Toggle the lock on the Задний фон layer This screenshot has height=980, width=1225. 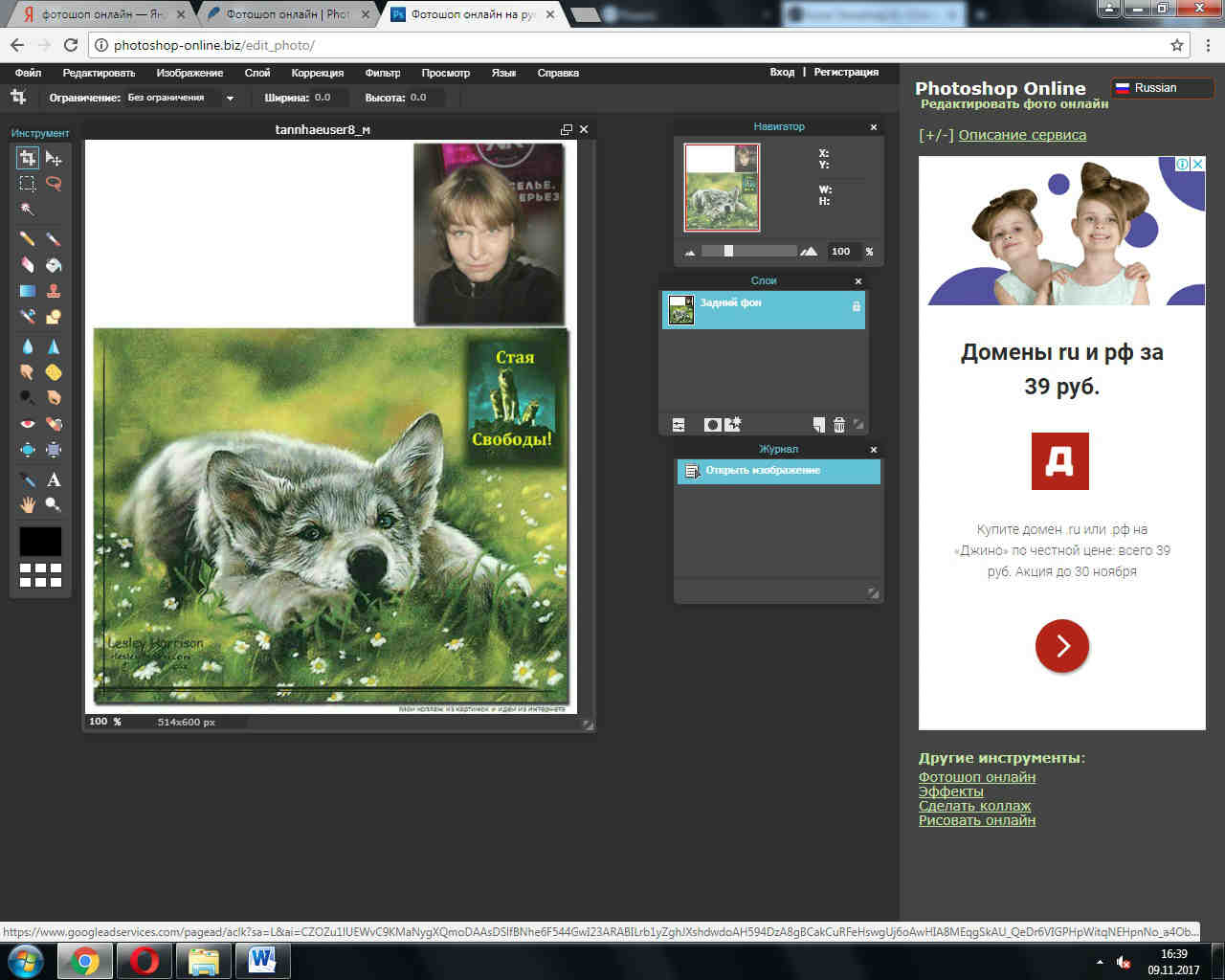pos(857,306)
